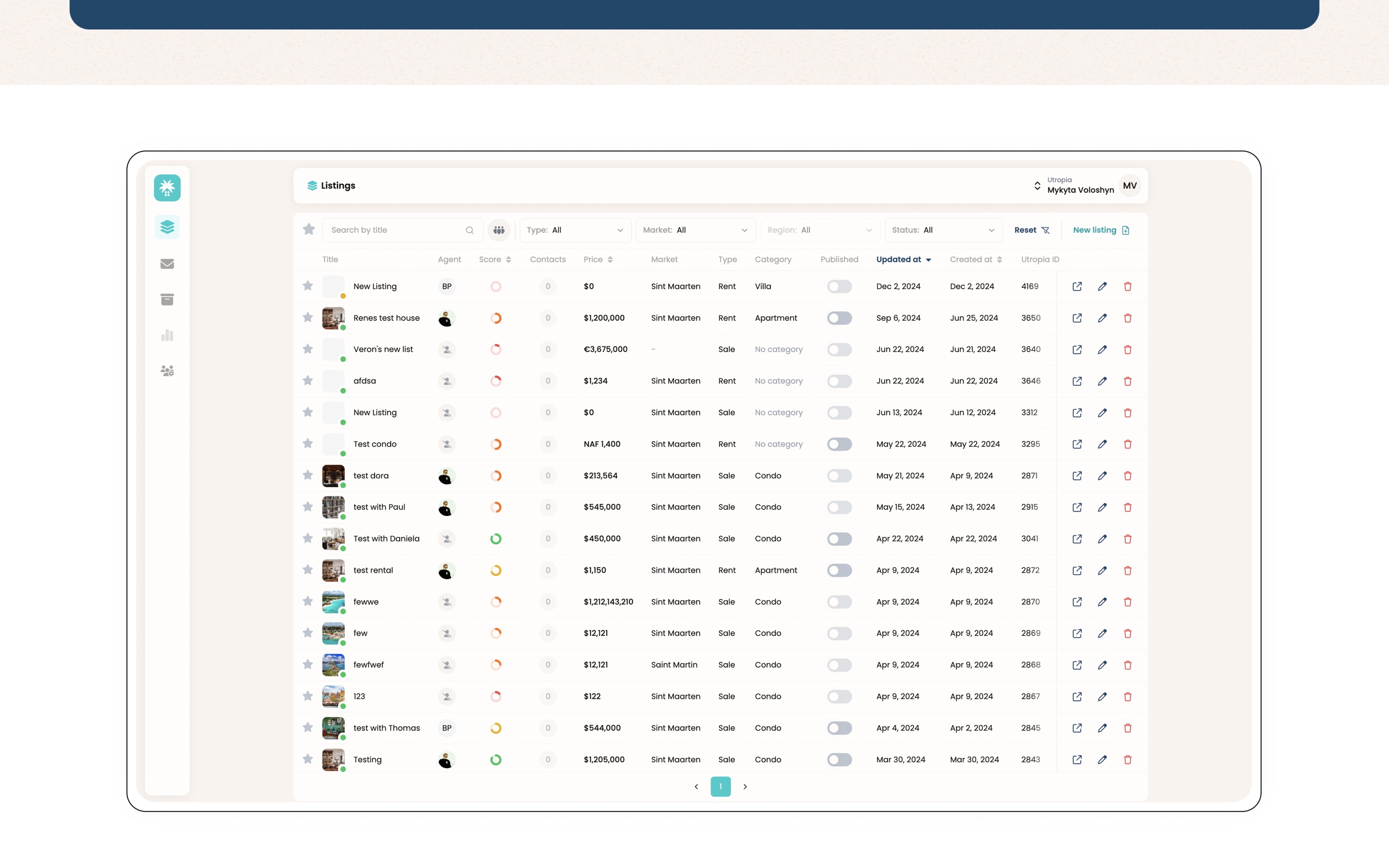This screenshot has width=1389, height=868.
Task: Edit the test rental listing
Action: point(1102,570)
